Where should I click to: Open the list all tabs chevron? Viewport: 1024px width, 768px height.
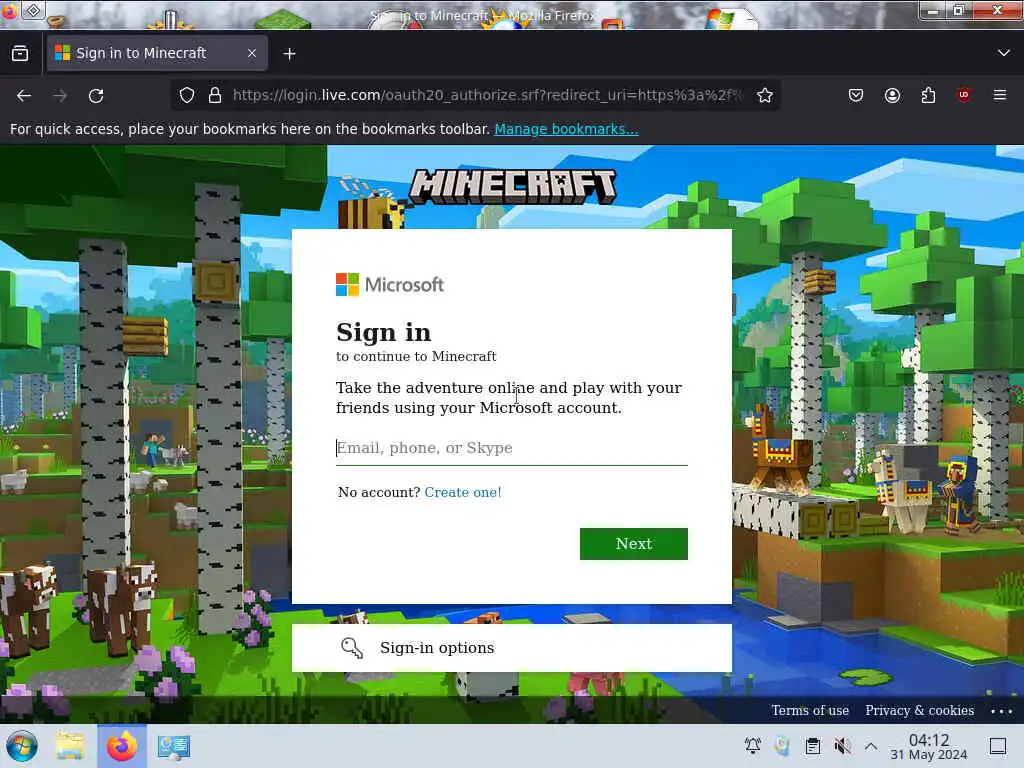[x=1004, y=53]
